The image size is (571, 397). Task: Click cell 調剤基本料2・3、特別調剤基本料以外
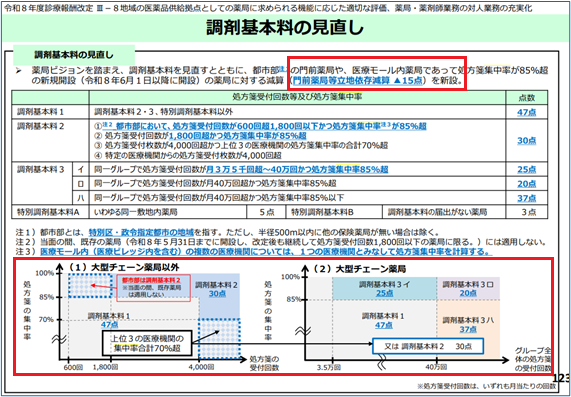coord(164,112)
